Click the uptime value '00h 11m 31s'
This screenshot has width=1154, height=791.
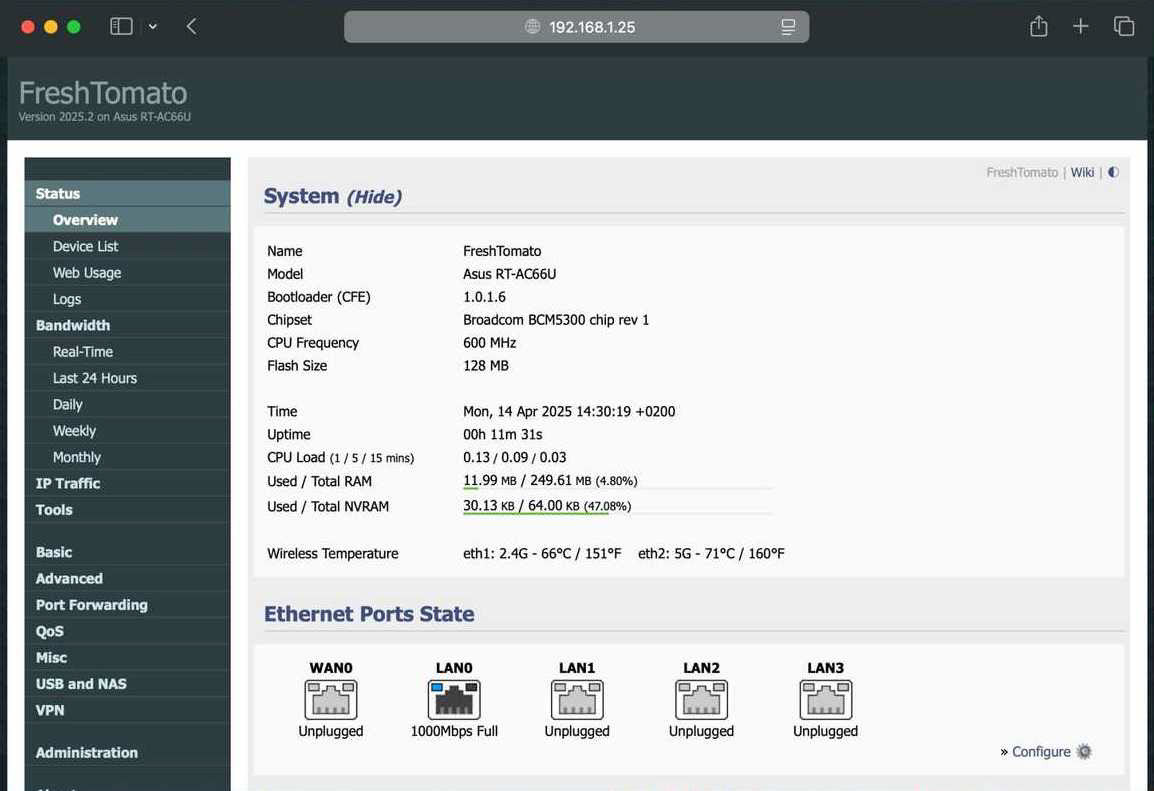tap(503, 435)
